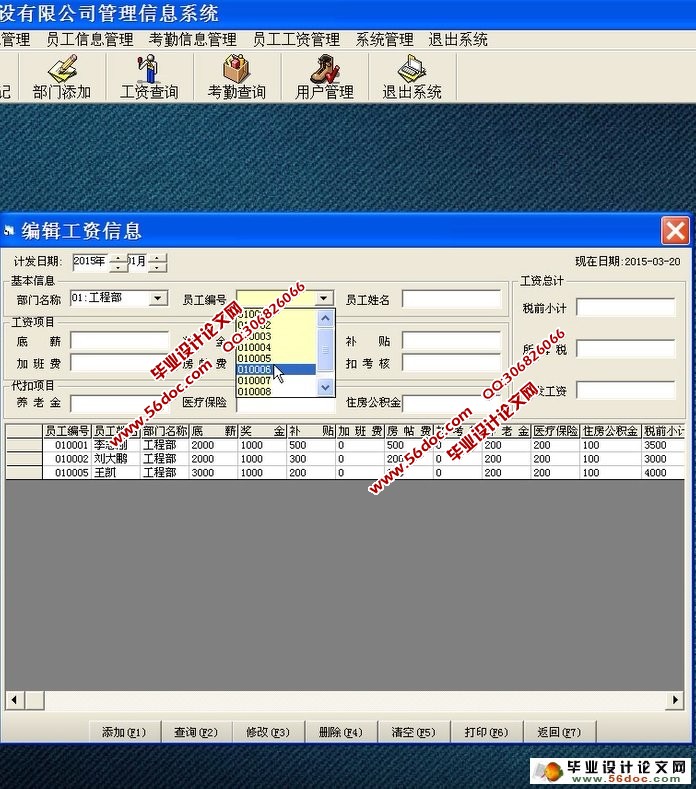Viewport: 696px width, 789px height.
Task: Open the 考勤信息管理 menu
Action: (192, 40)
